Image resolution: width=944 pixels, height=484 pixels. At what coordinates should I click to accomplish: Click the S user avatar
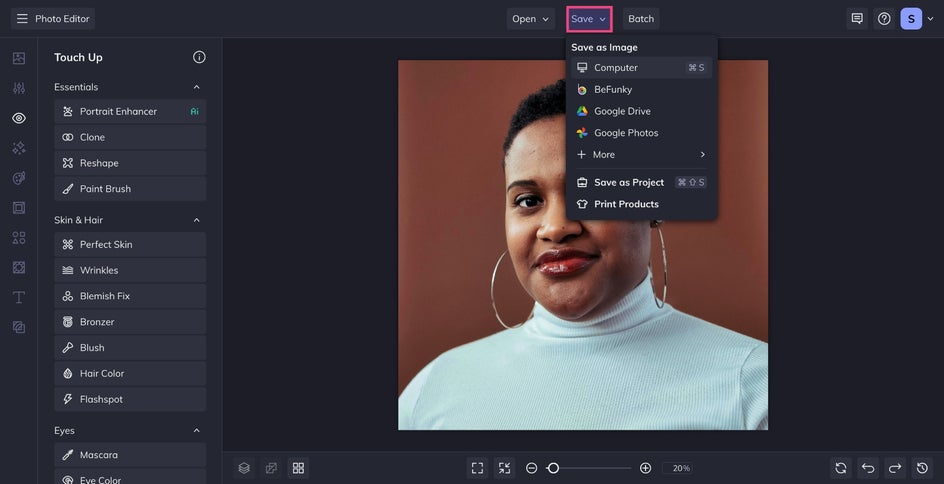click(911, 19)
